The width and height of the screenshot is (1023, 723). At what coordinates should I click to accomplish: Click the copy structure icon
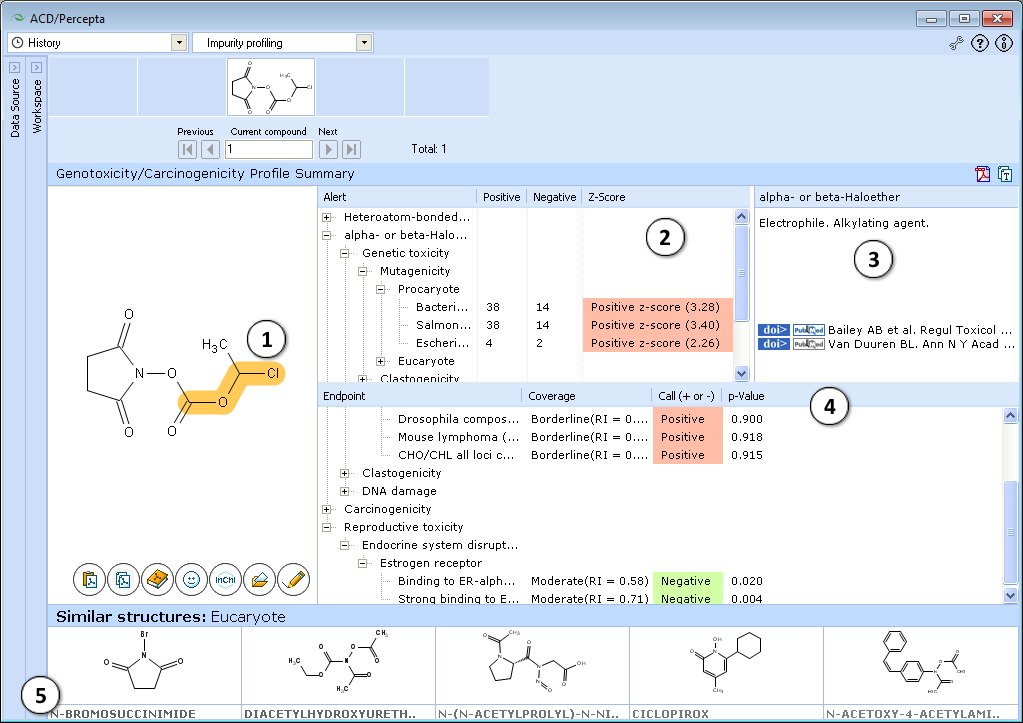coord(123,579)
